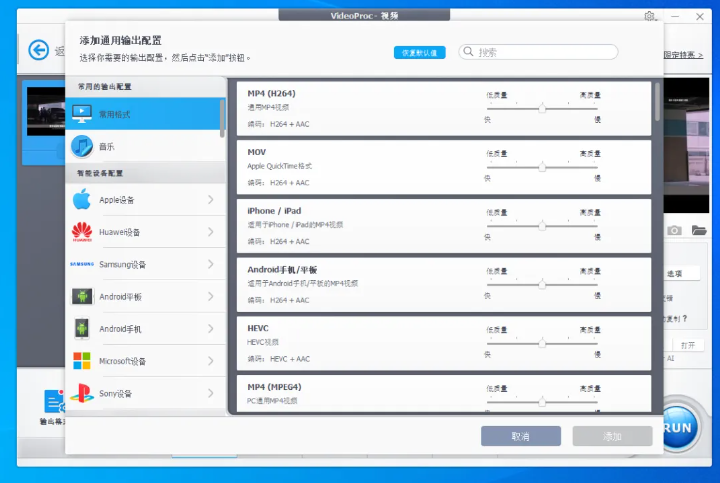Click the Huawei logo icon
720x483 pixels.
(x=82, y=232)
